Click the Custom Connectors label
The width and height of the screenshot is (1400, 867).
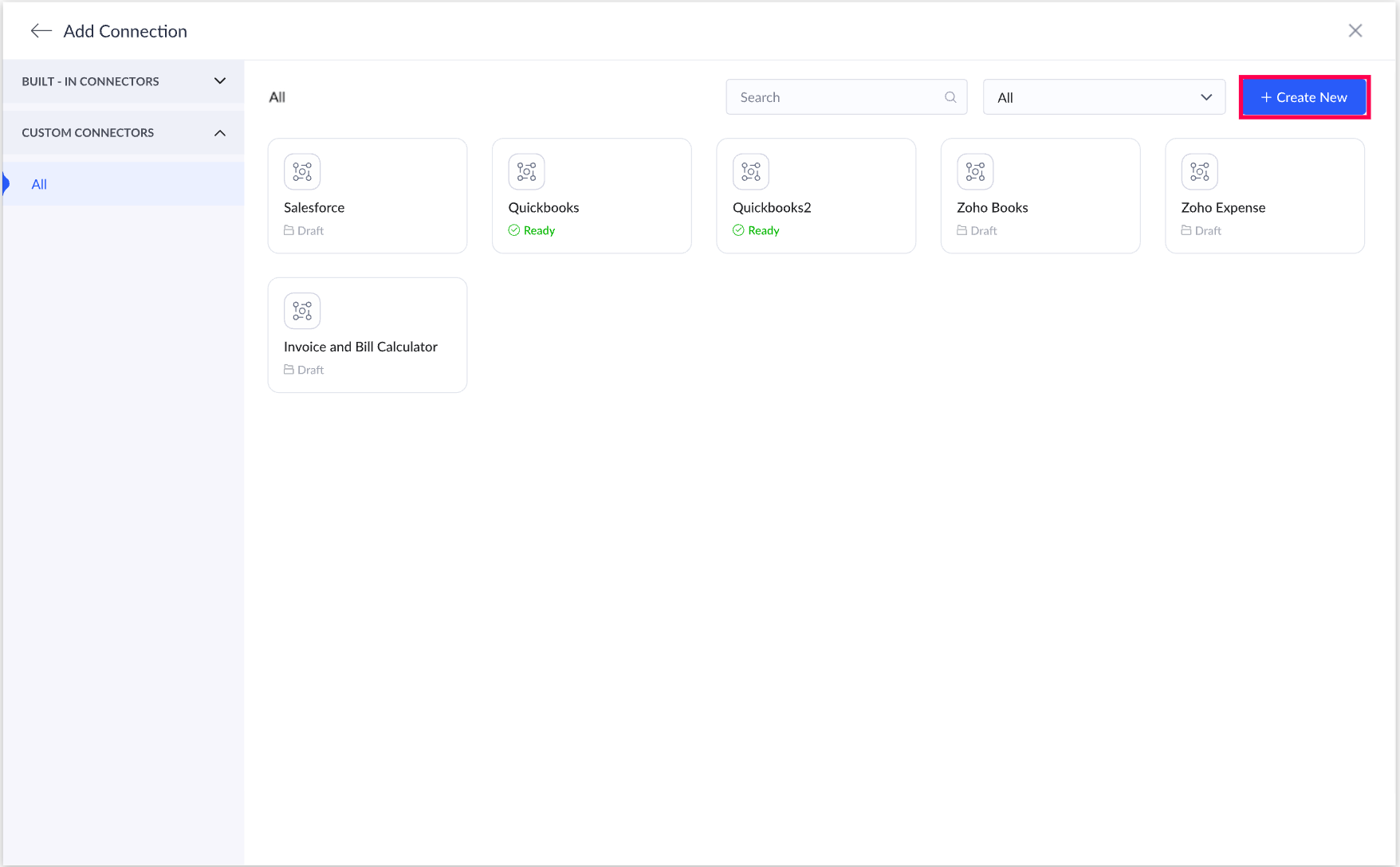coord(88,133)
